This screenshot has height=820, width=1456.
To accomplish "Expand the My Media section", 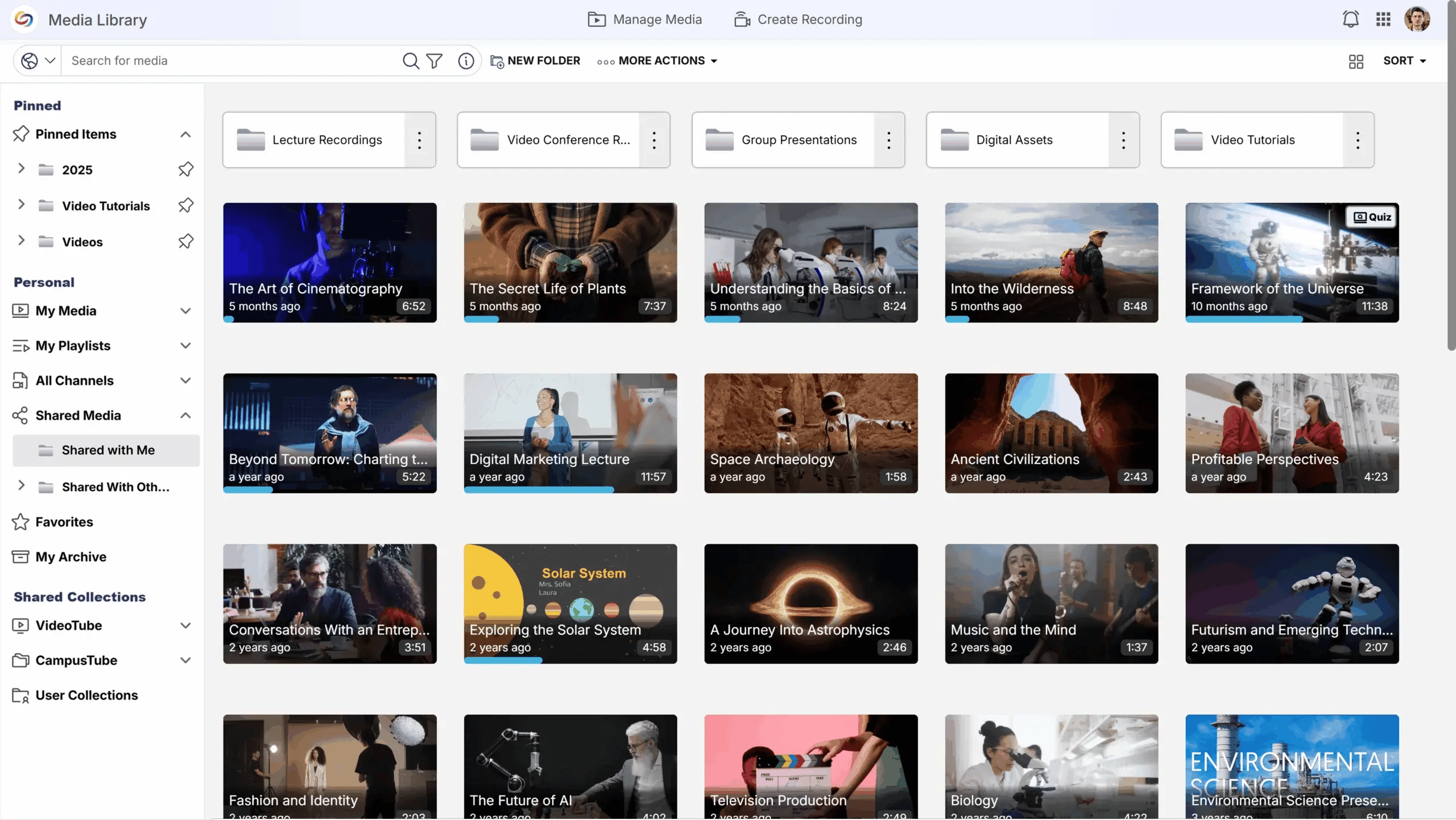I will click(x=185, y=311).
